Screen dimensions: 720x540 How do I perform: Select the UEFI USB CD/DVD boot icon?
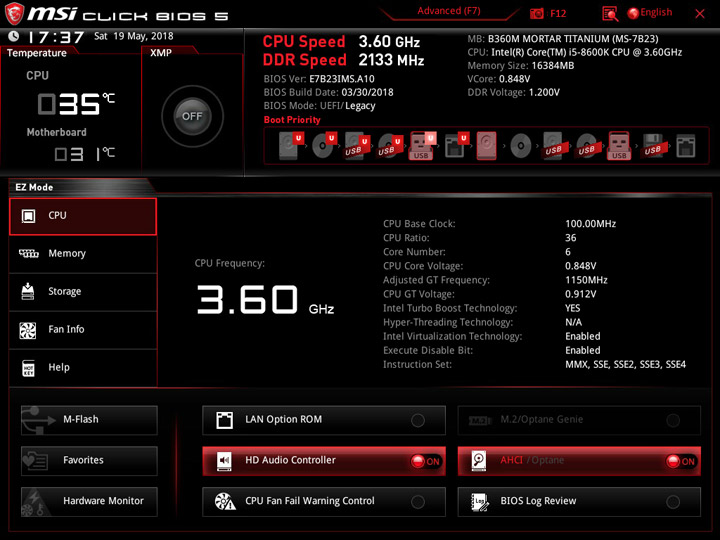[x=390, y=146]
